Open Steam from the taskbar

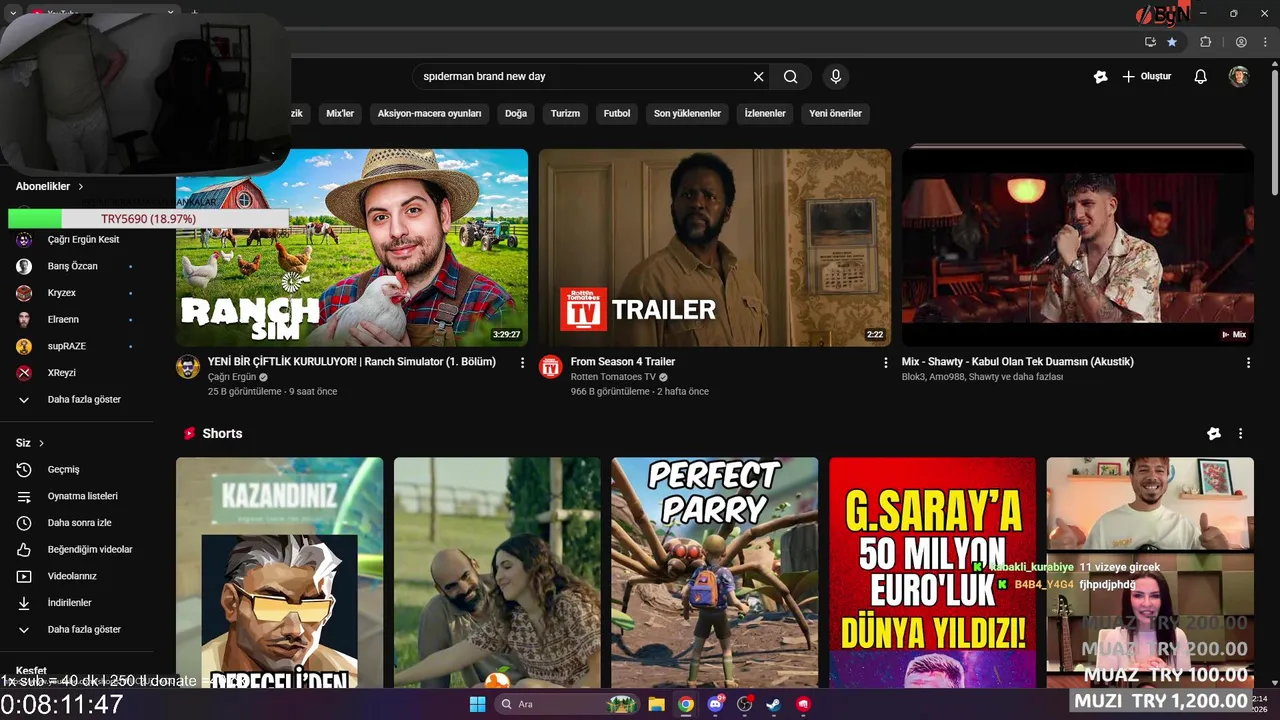774,704
